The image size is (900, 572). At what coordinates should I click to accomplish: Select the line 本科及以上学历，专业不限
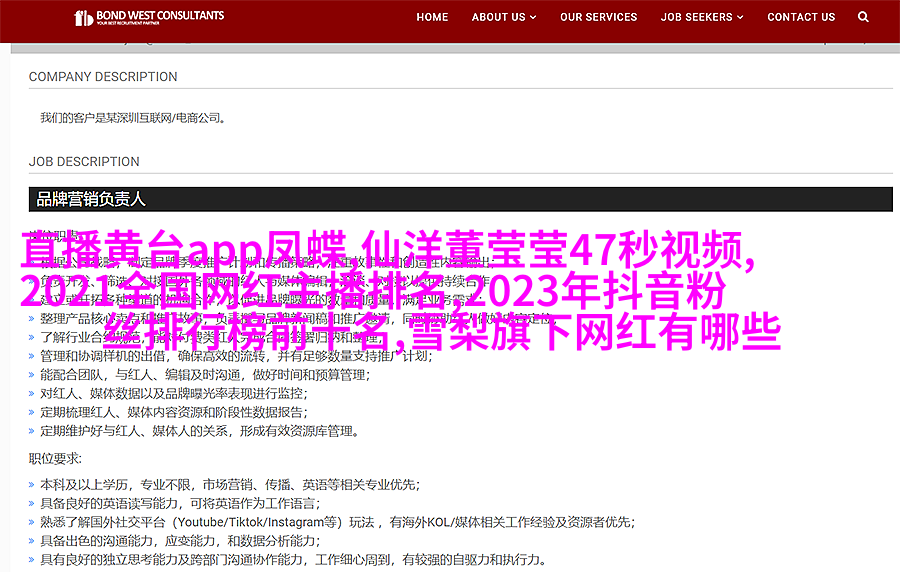tap(230, 485)
